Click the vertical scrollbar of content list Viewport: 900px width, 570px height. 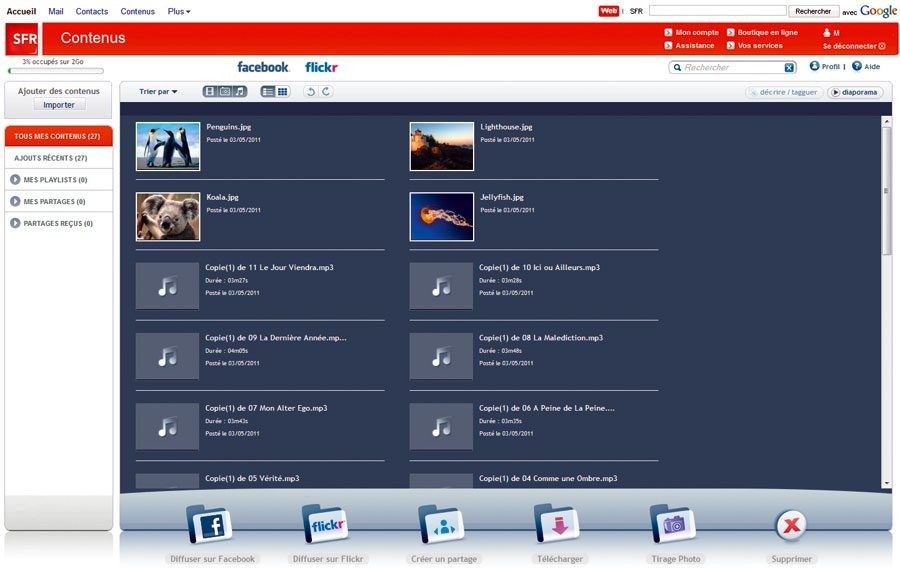(x=886, y=190)
